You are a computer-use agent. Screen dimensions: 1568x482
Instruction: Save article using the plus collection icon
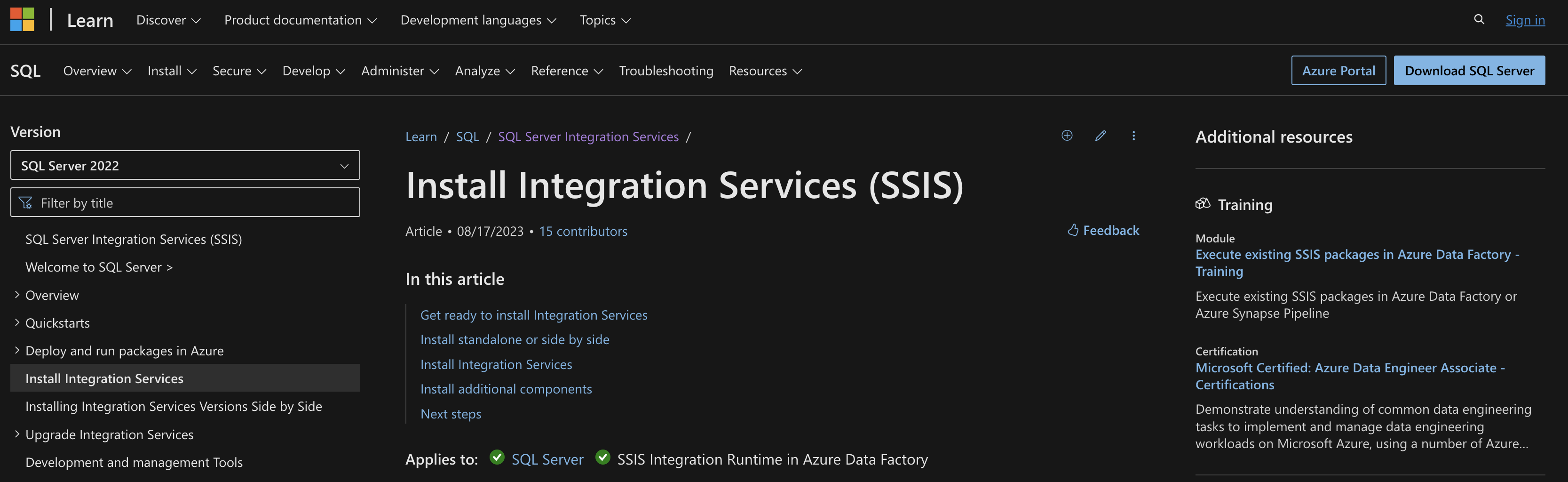1067,135
